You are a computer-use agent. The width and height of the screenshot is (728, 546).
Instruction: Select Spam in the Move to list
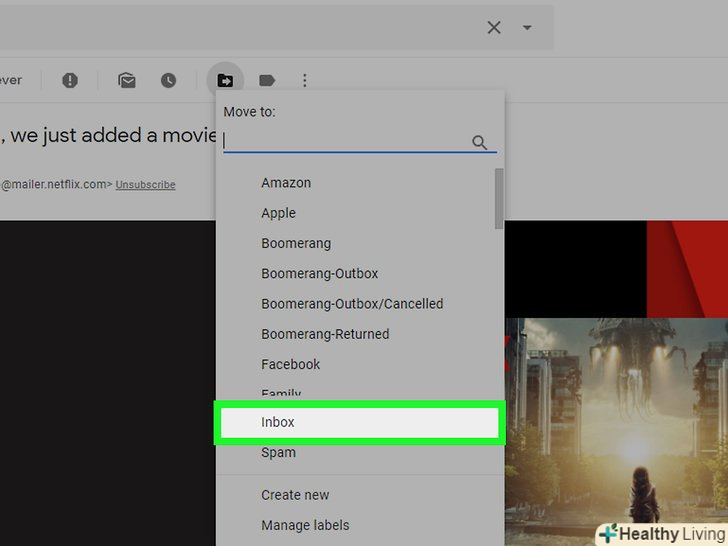point(278,452)
